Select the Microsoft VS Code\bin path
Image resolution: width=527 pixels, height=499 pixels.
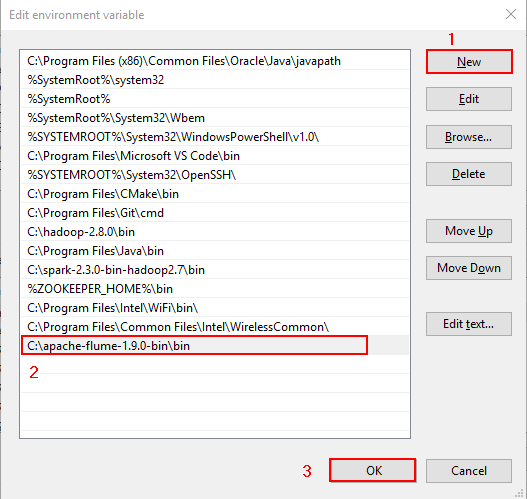pyautogui.click(x=215, y=156)
